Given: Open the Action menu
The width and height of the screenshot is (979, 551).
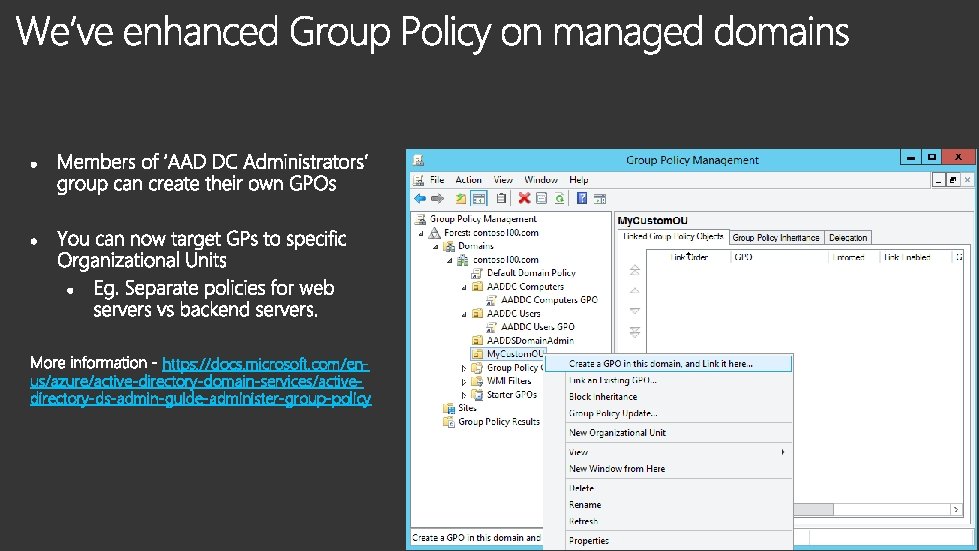Looking at the screenshot, I should click(x=468, y=180).
